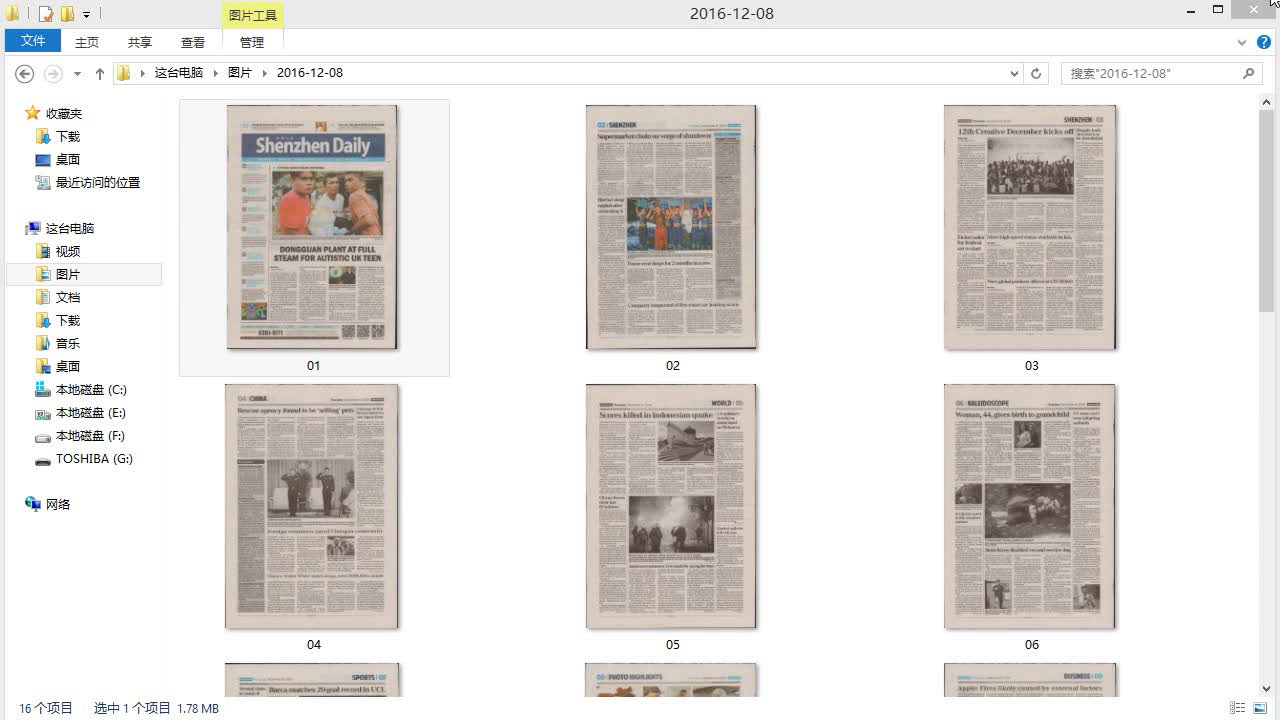
Task: Select newspaper page thumbnail 02
Action: click(x=671, y=227)
